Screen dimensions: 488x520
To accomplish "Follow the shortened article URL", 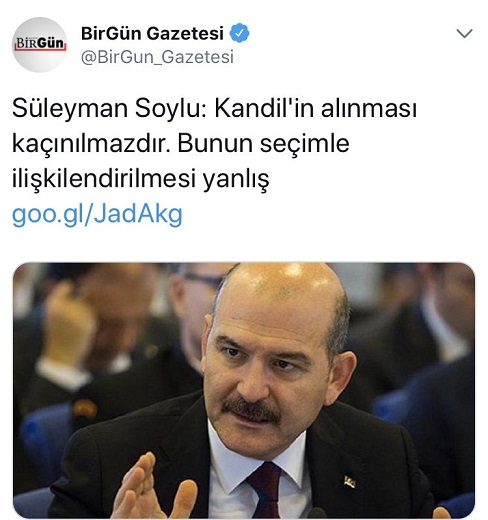I will pyautogui.click(x=97, y=214).
